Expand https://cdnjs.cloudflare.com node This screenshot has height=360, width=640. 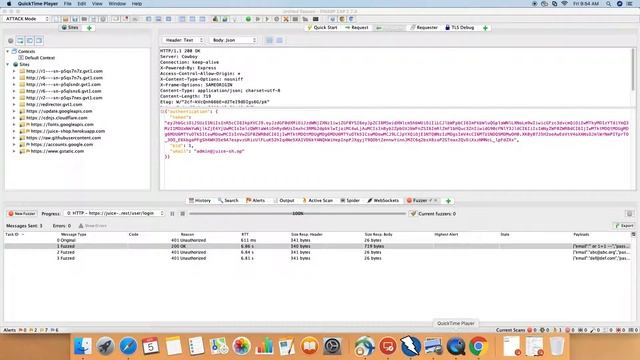pos(14,118)
